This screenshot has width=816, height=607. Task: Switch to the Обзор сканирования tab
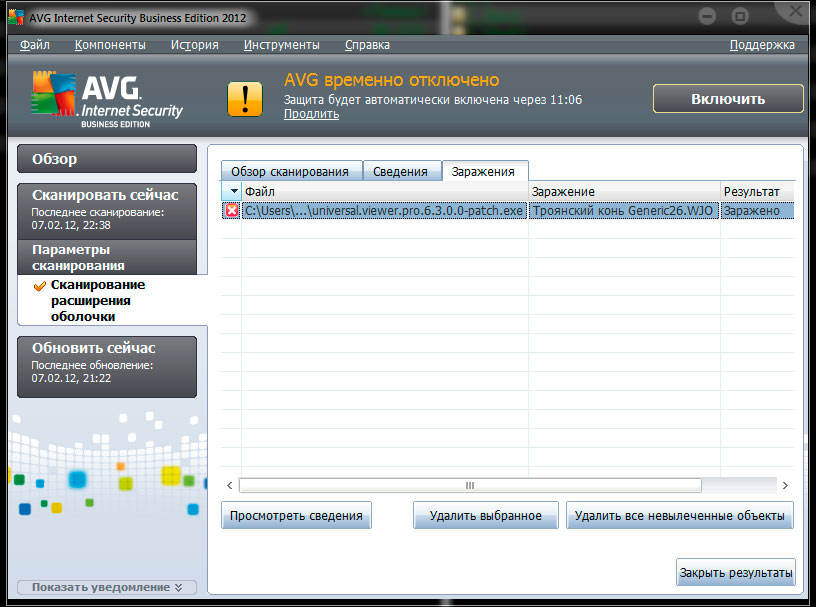click(290, 171)
